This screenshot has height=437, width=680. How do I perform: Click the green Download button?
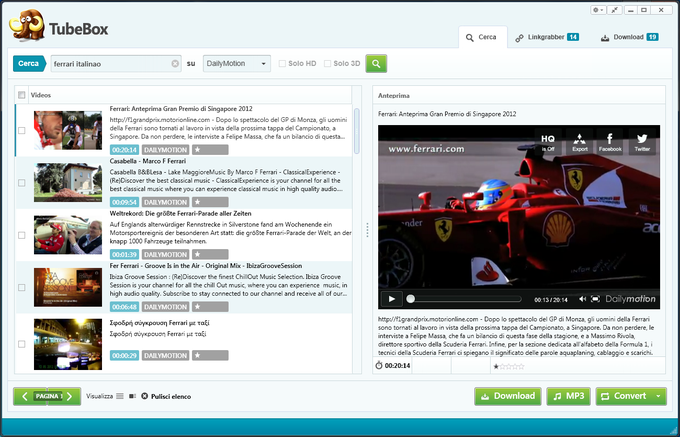[x=508, y=396]
